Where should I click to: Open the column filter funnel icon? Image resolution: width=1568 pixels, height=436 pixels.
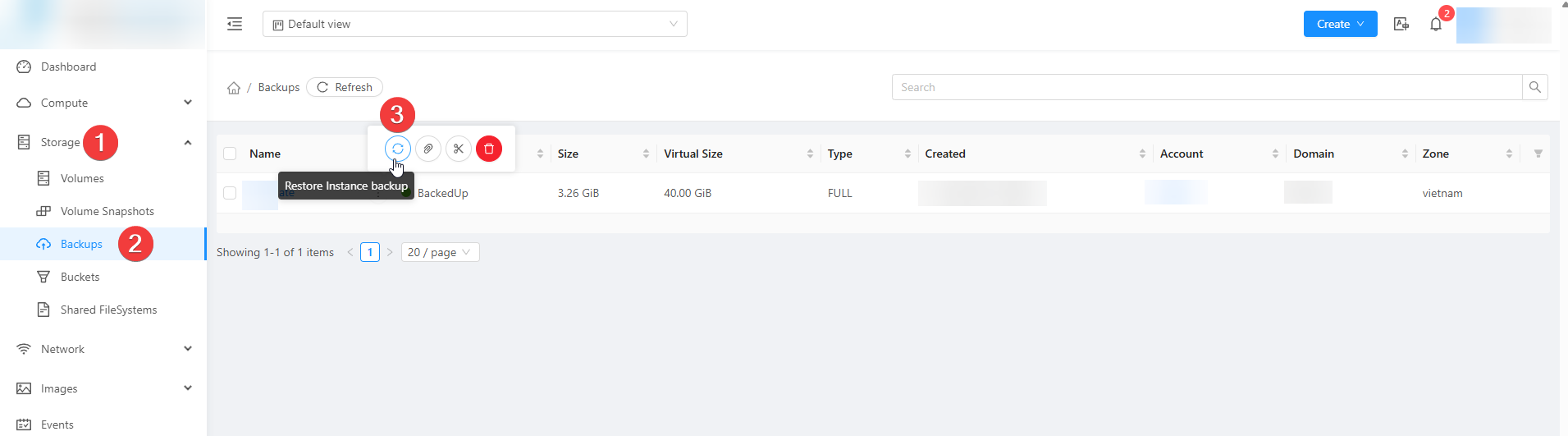[x=1538, y=154]
